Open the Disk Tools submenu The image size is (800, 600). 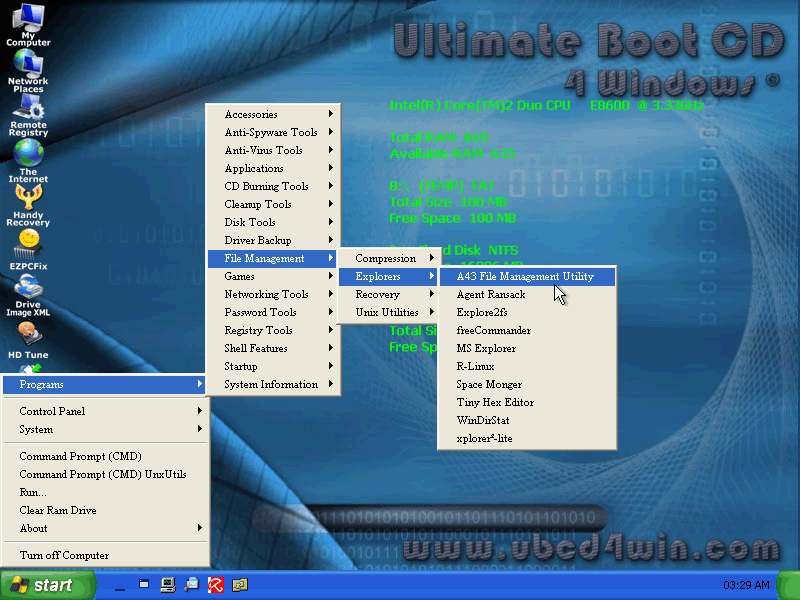272,222
